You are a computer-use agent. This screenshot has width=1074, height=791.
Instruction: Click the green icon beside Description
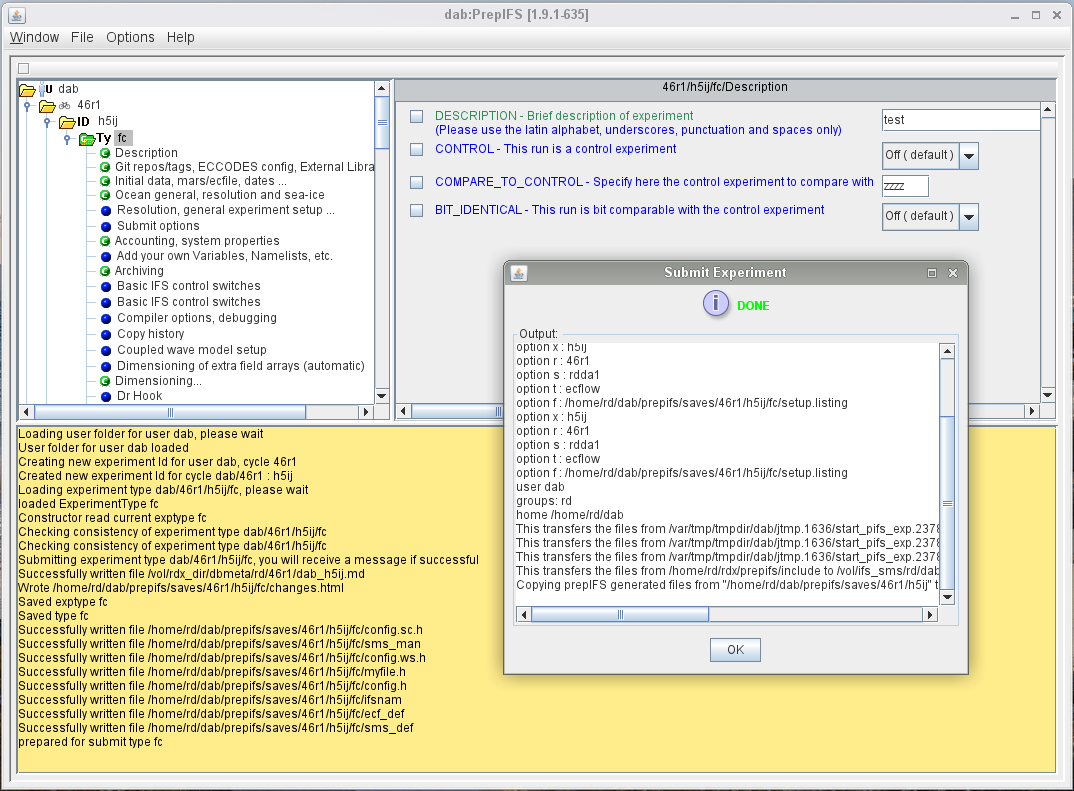tap(105, 153)
